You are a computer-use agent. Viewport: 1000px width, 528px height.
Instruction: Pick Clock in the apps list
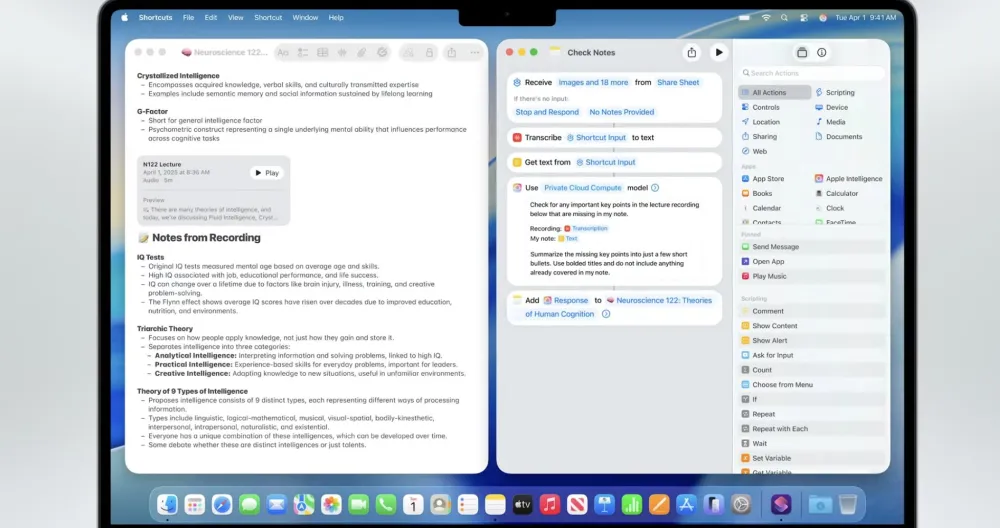click(x=829, y=208)
